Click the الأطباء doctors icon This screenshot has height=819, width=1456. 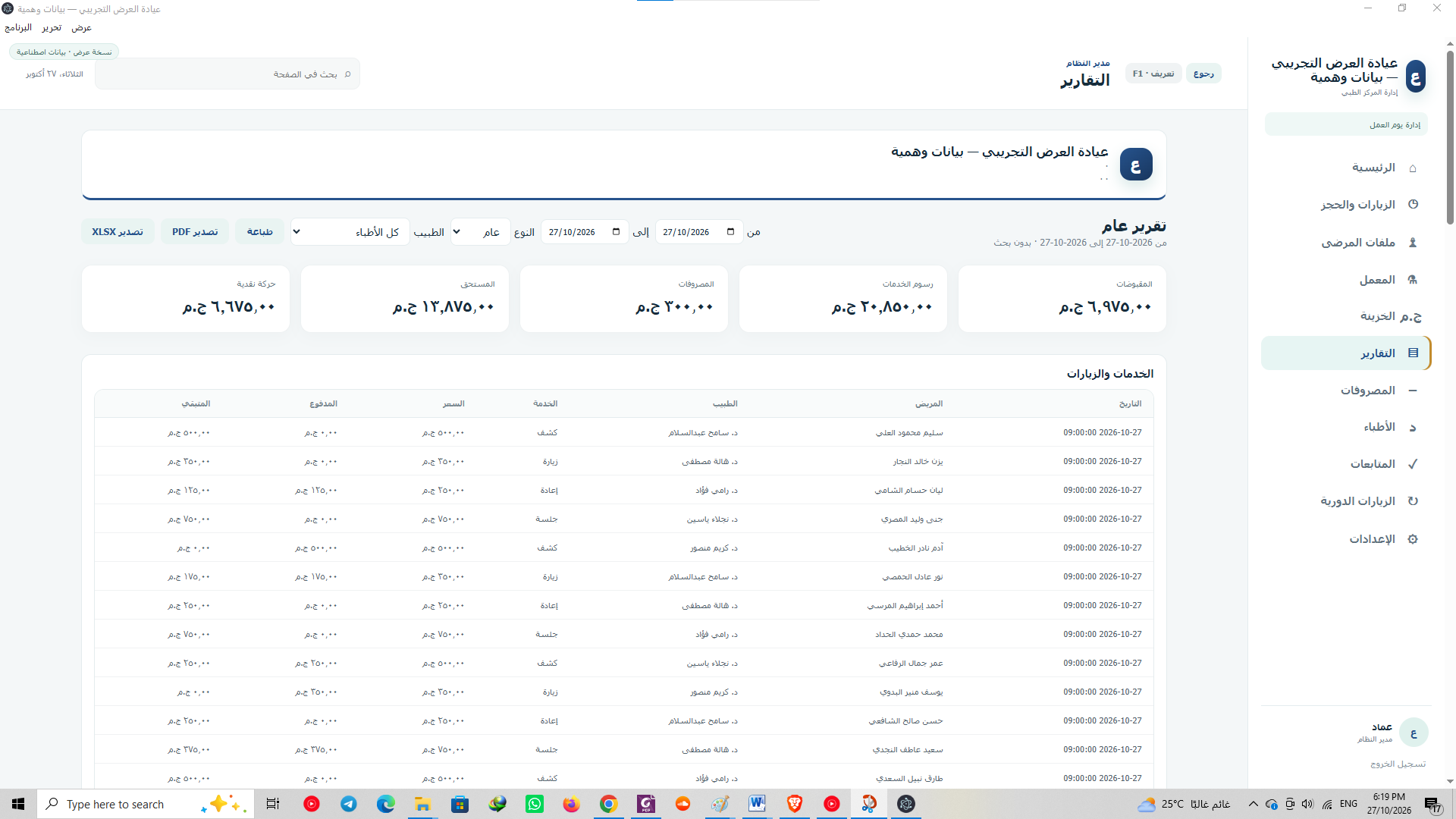coord(1413,427)
